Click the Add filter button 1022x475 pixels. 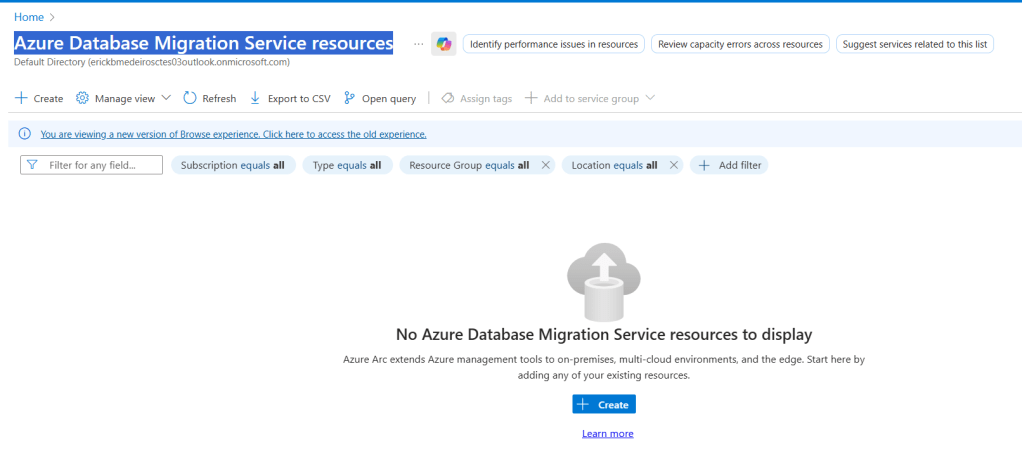tap(730, 165)
